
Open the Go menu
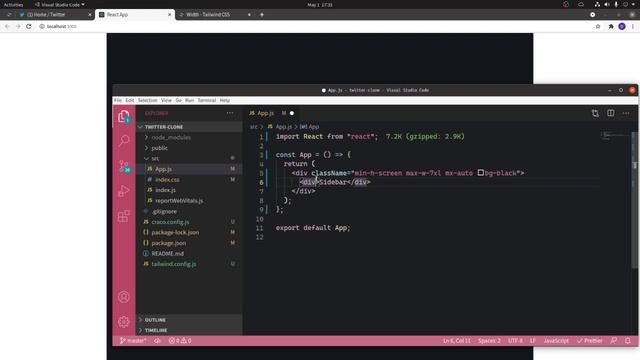178,100
